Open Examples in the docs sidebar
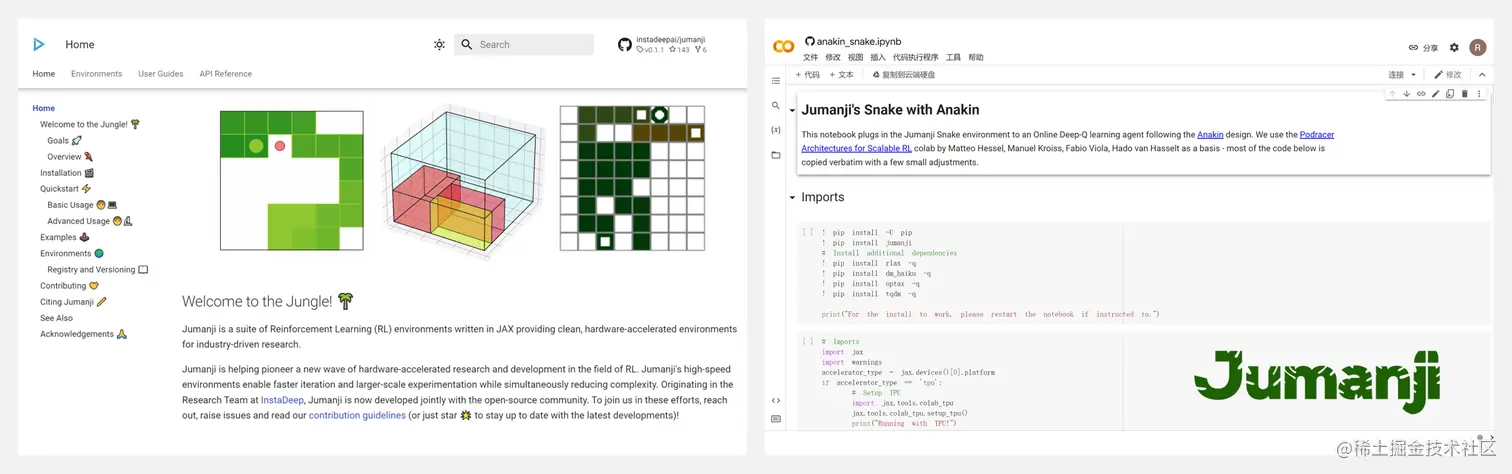Image resolution: width=1512 pixels, height=474 pixels. (64, 238)
